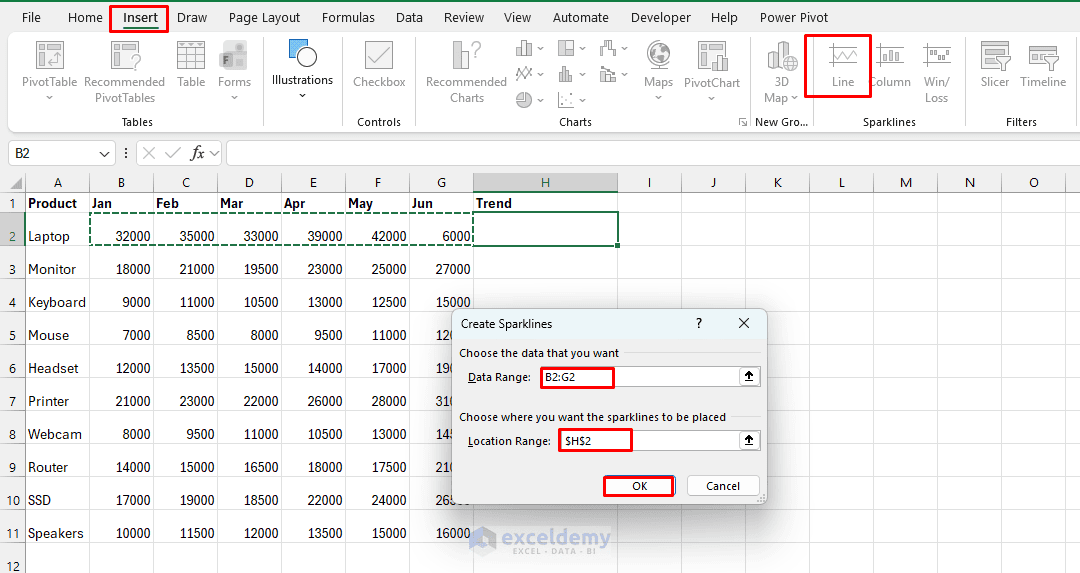Open the Formulas tab
The width and height of the screenshot is (1080, 573).
click(x=349, y=17)
